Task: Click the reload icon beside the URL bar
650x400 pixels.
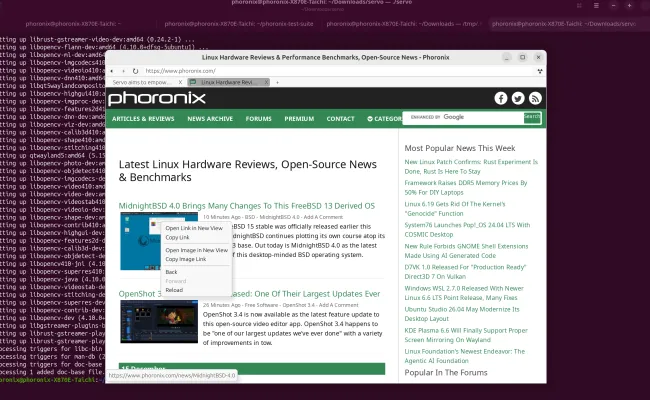Action: (x=135, y=71)
